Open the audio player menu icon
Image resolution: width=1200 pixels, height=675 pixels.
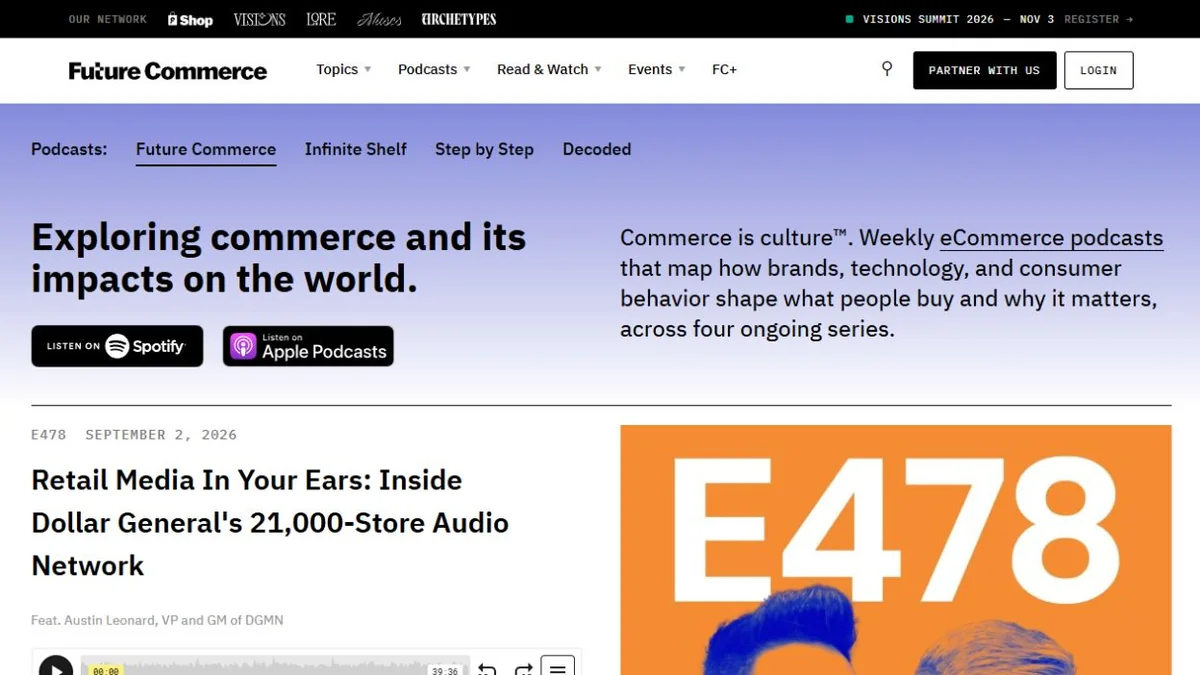(x=558, y=666)
